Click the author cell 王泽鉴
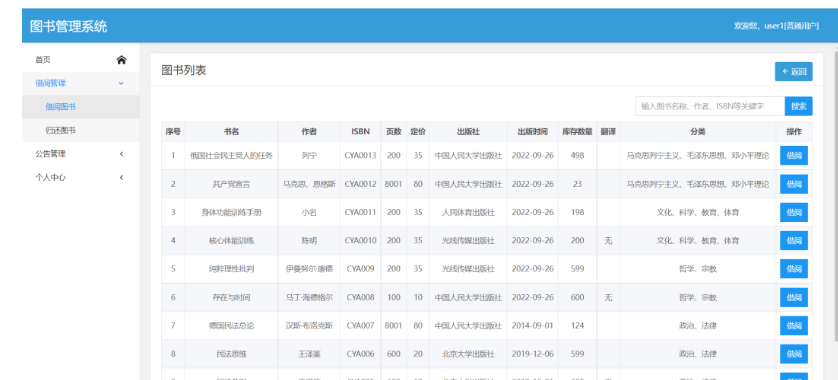Image resolution: width=838 pixels, height=380 pixels. point(309,354)
